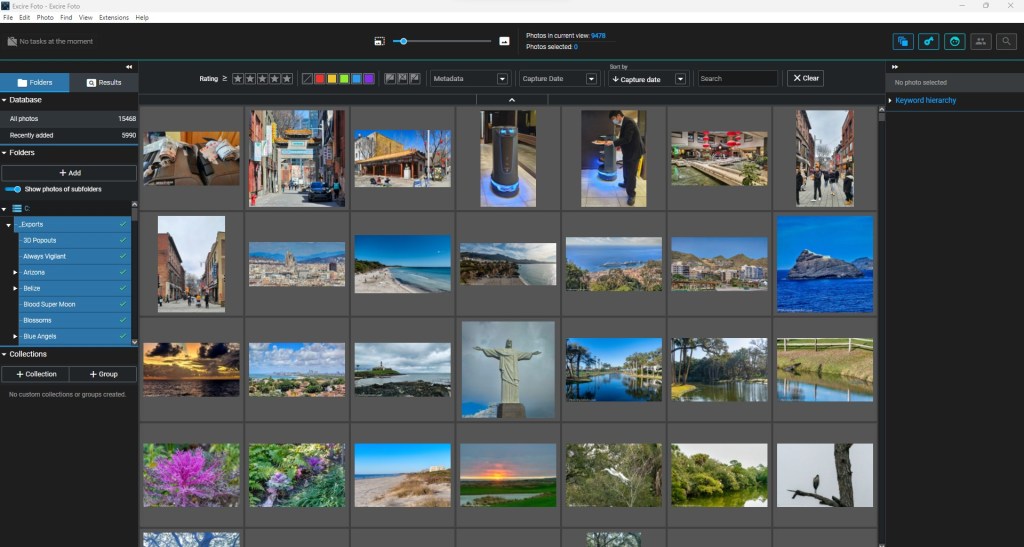Switch to the Results tab

(104, 82)
